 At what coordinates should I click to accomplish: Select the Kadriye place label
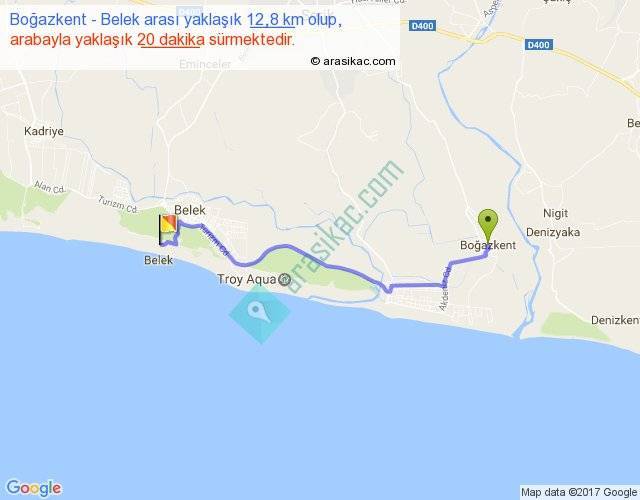[x=44, y=131]
